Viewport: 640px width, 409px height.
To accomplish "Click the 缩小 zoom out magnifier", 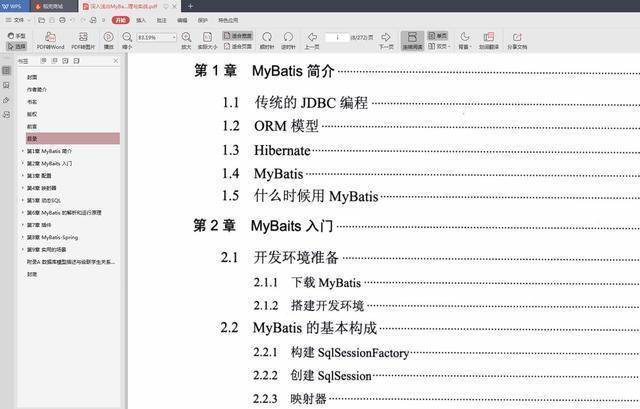I will pyautogui.click(x=127, y=37).
